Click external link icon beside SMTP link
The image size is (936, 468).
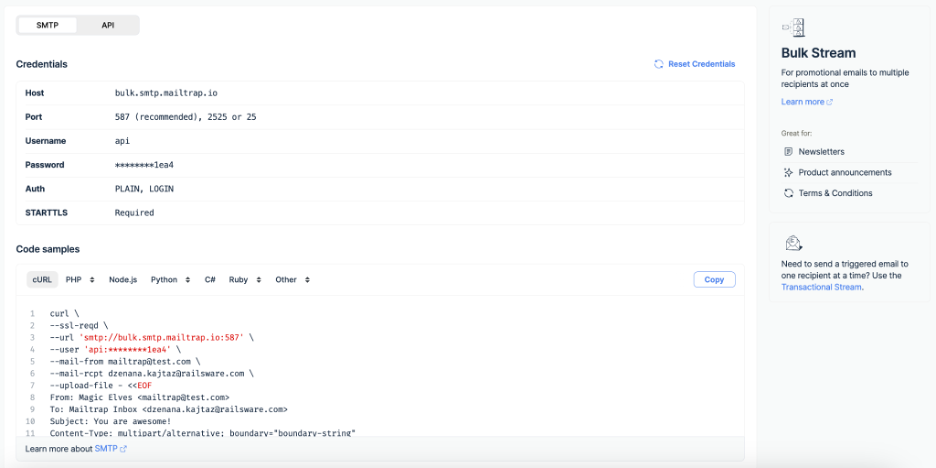coord(124,448)
